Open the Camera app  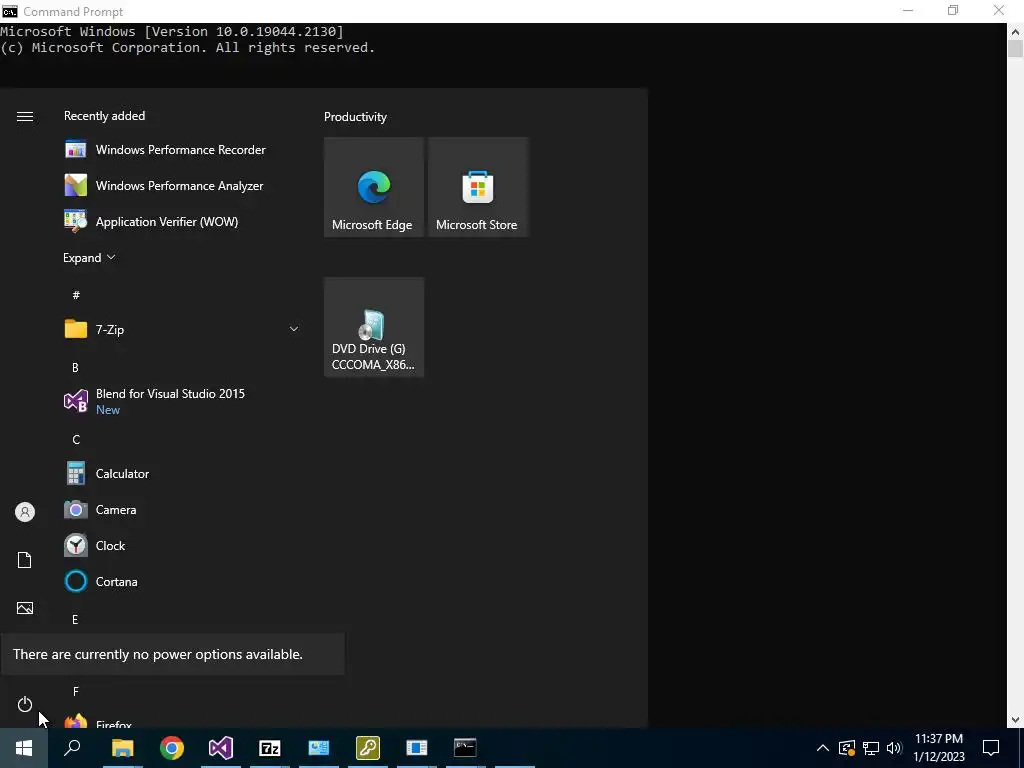[x=181, y=509]
